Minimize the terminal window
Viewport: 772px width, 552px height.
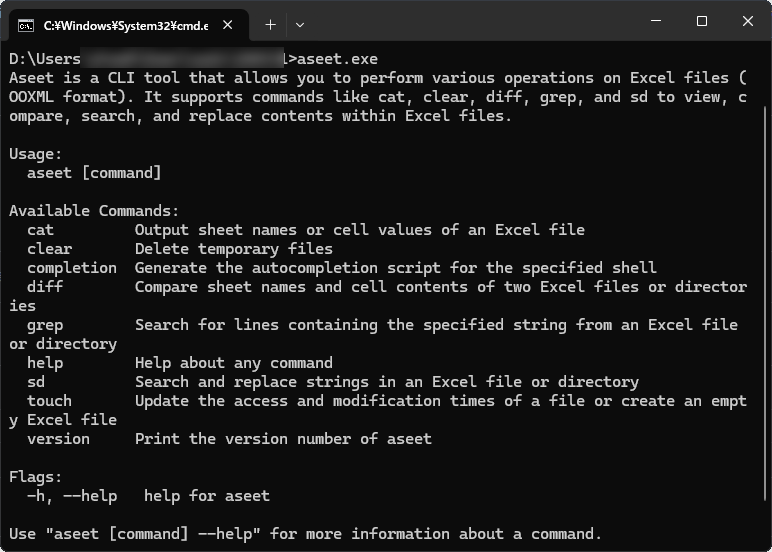pyautogui.click(x=655, y=22)
